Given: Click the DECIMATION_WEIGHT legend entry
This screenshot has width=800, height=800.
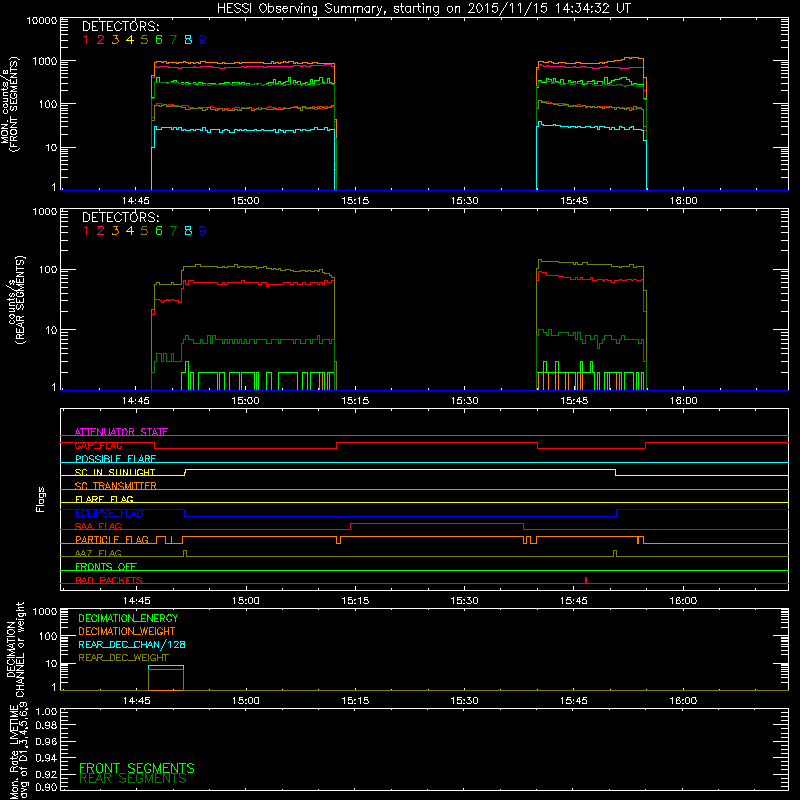Looking at the screenshot, I should pos(127,631).
